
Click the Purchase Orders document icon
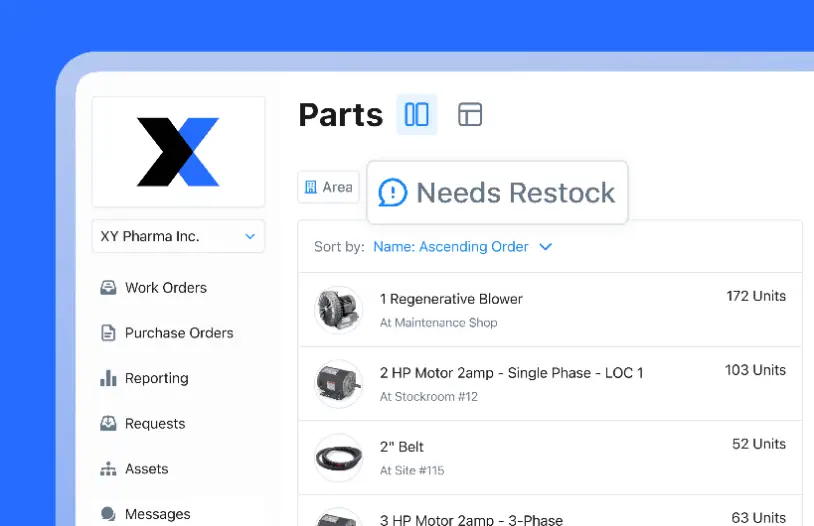108,333
